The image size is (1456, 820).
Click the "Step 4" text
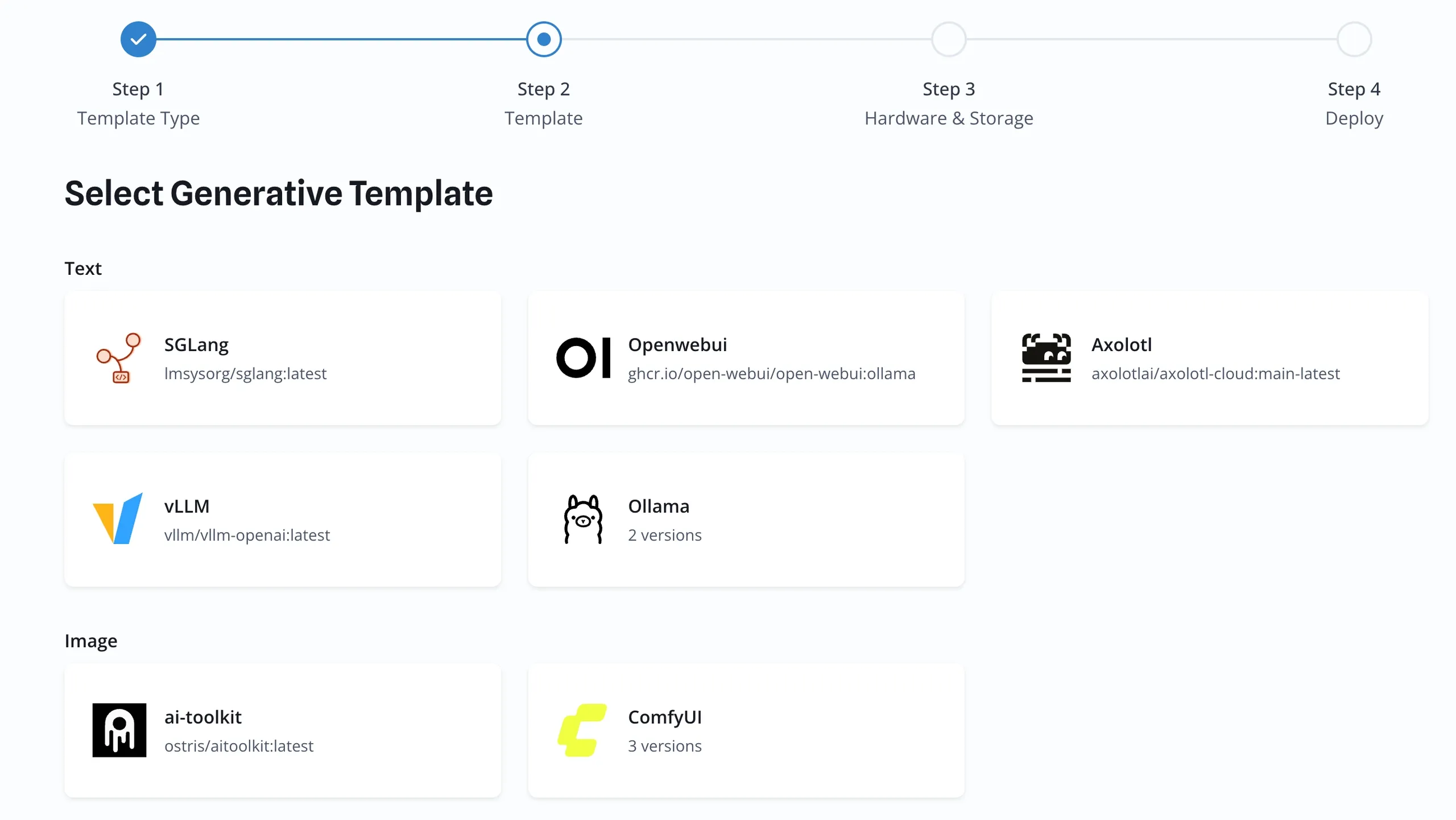[x=1354, y=89]
